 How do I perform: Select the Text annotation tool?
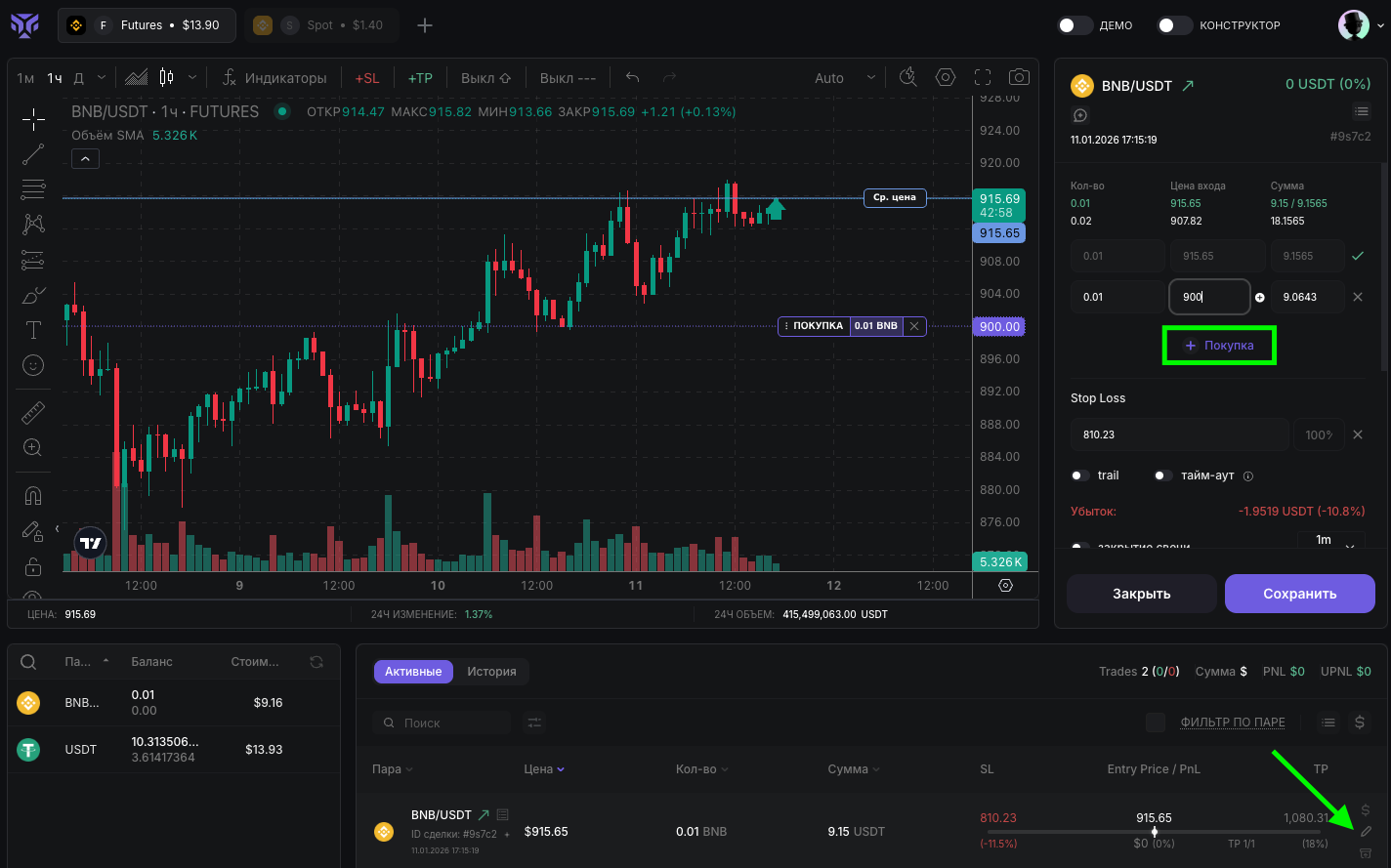click(x=33, y=330)
